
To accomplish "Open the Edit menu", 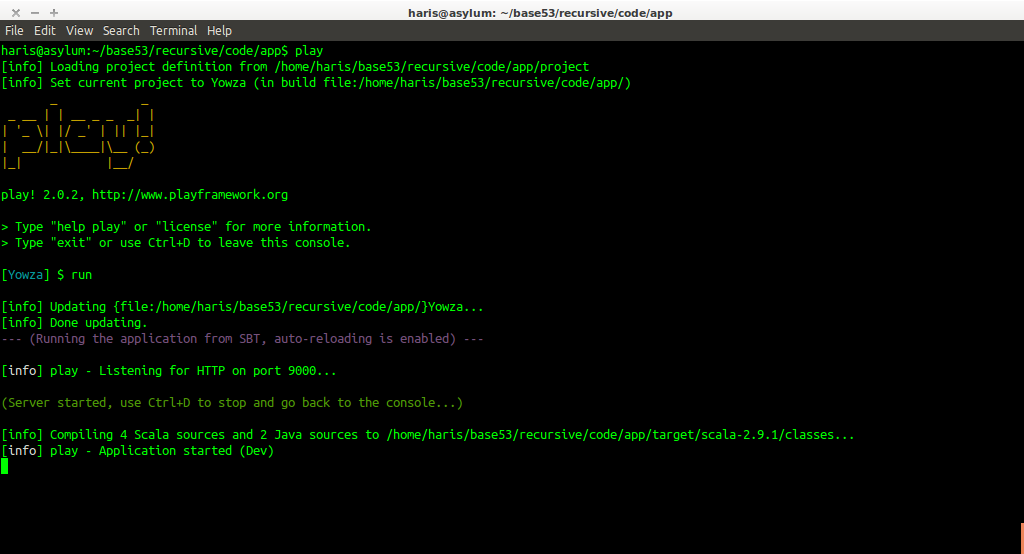I will point(45,31).
